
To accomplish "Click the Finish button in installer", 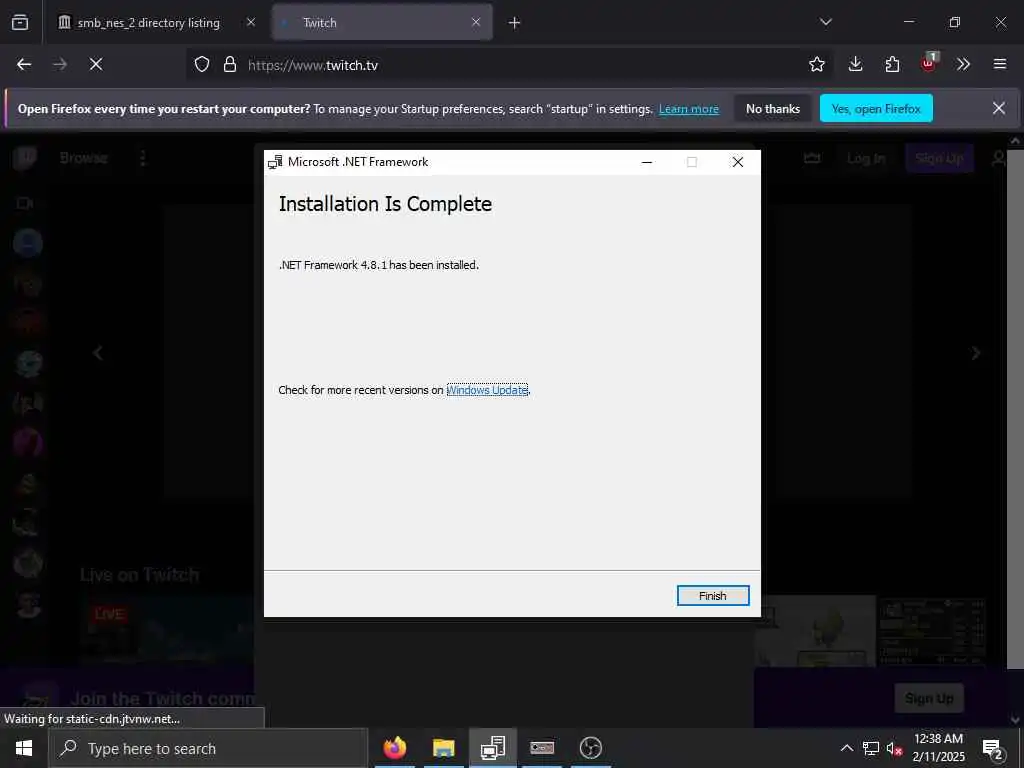I will click(x=712, y=596).
